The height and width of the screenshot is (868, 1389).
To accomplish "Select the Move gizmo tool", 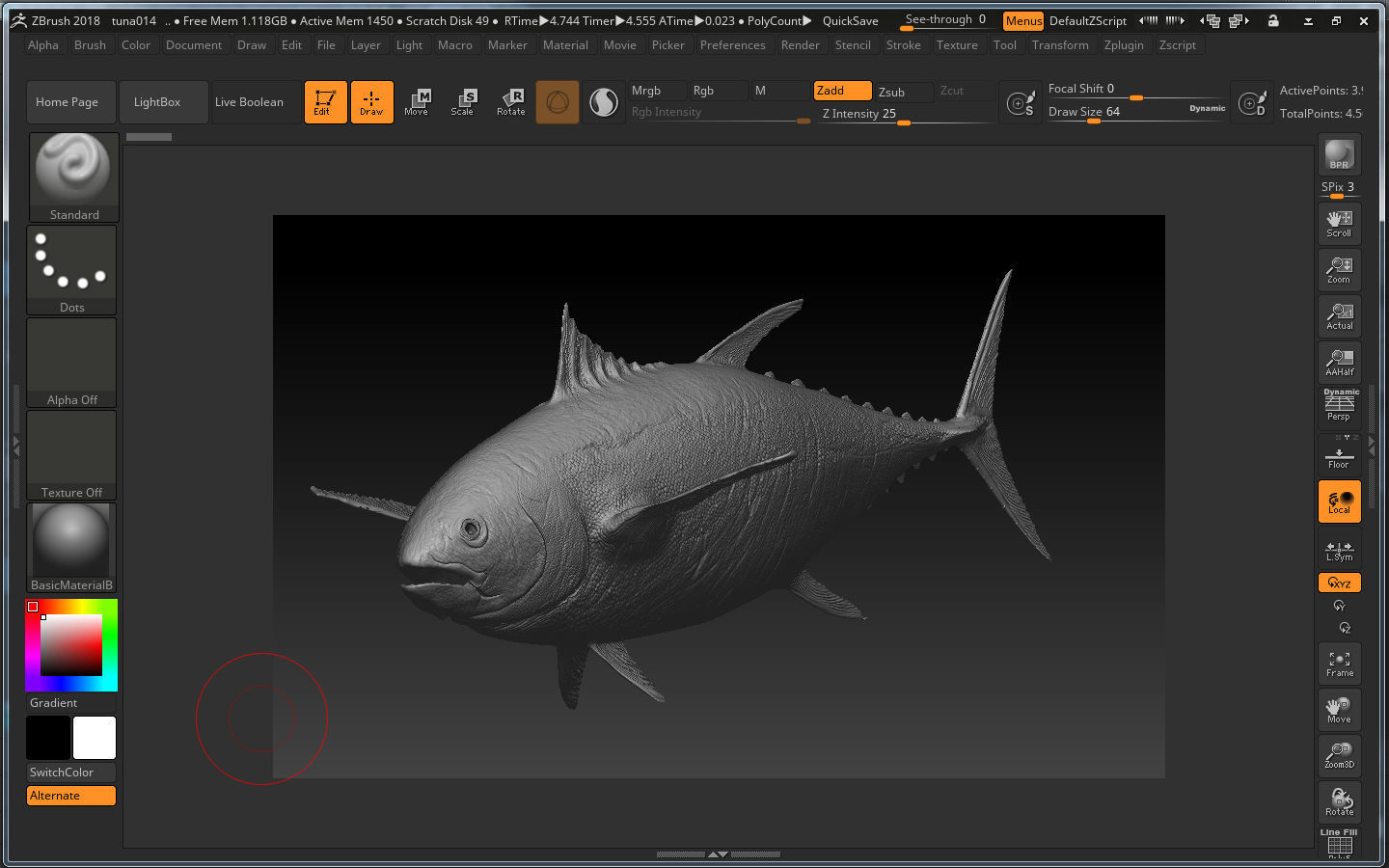I will tap(418, 102).
